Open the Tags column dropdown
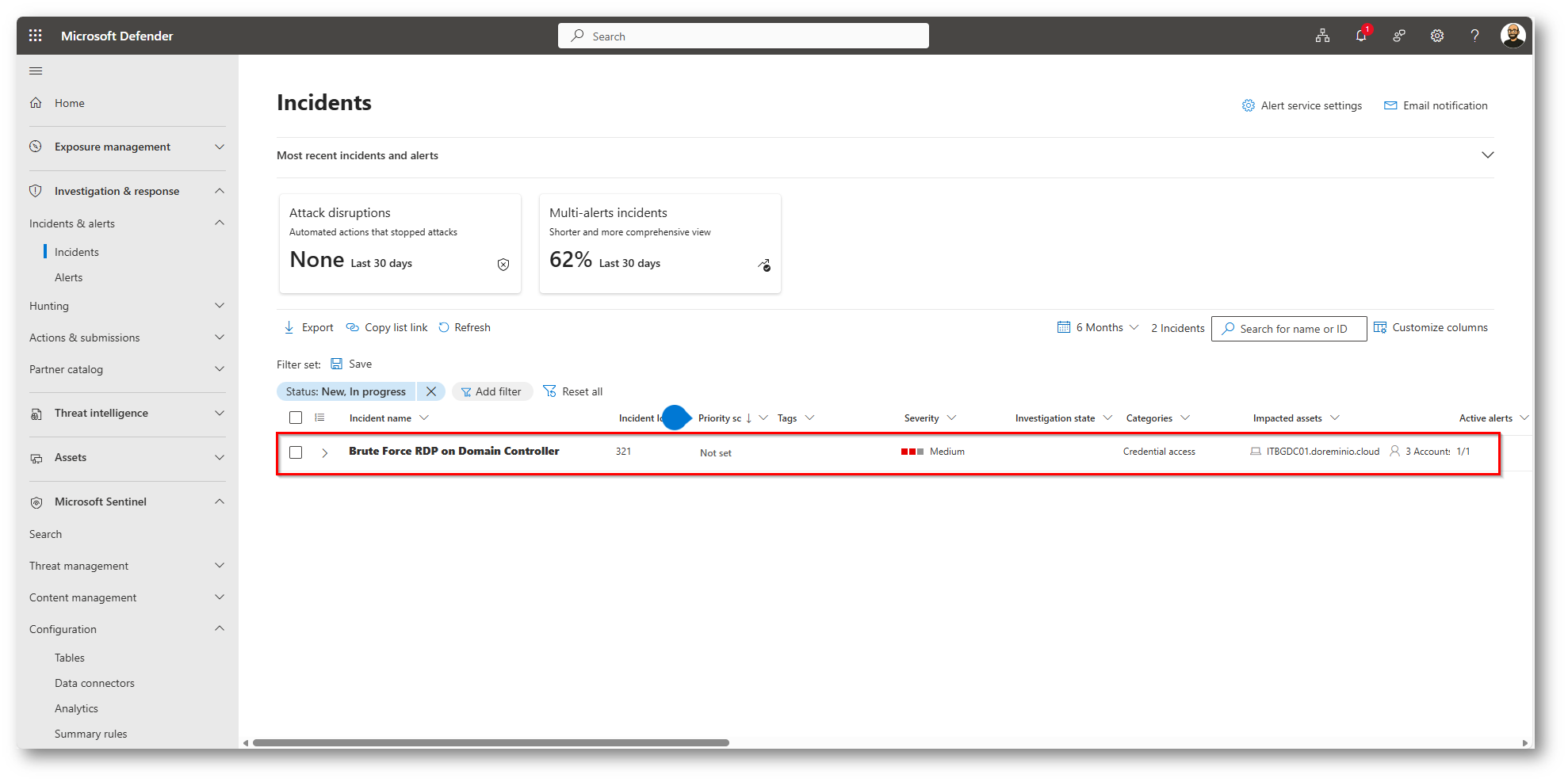 (x=809, y=418)
